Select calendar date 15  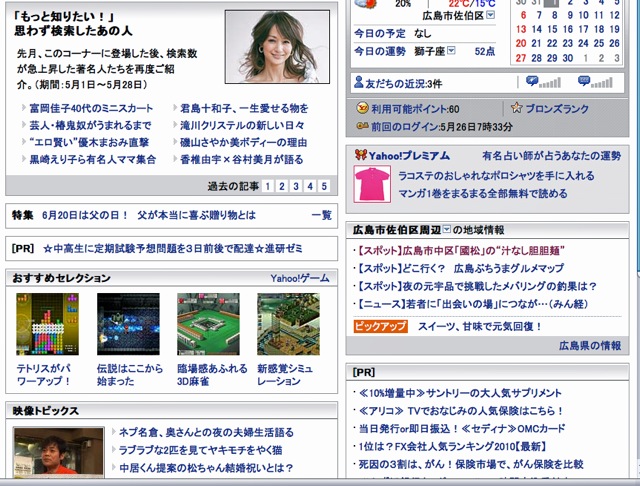[x=552, y=29]
